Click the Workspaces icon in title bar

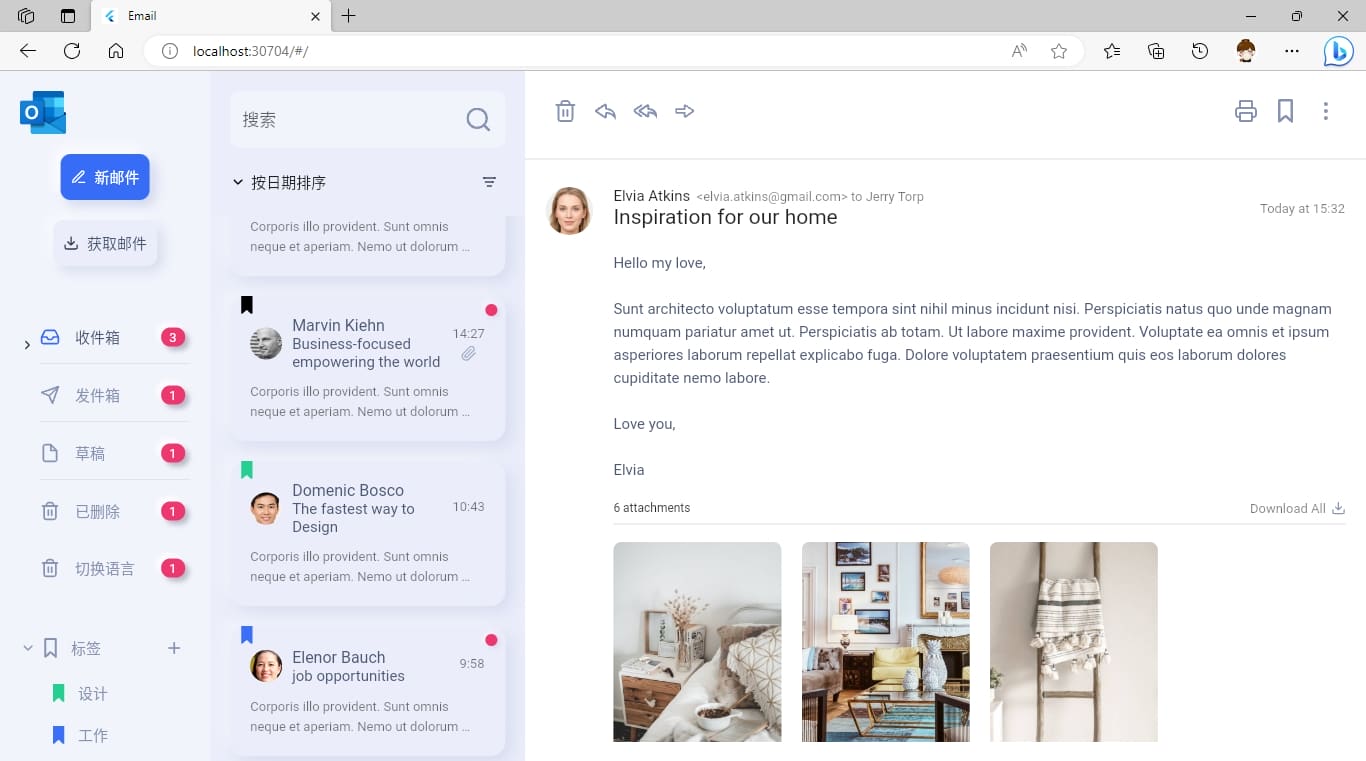pyautogui.click(x=26, y=16)
